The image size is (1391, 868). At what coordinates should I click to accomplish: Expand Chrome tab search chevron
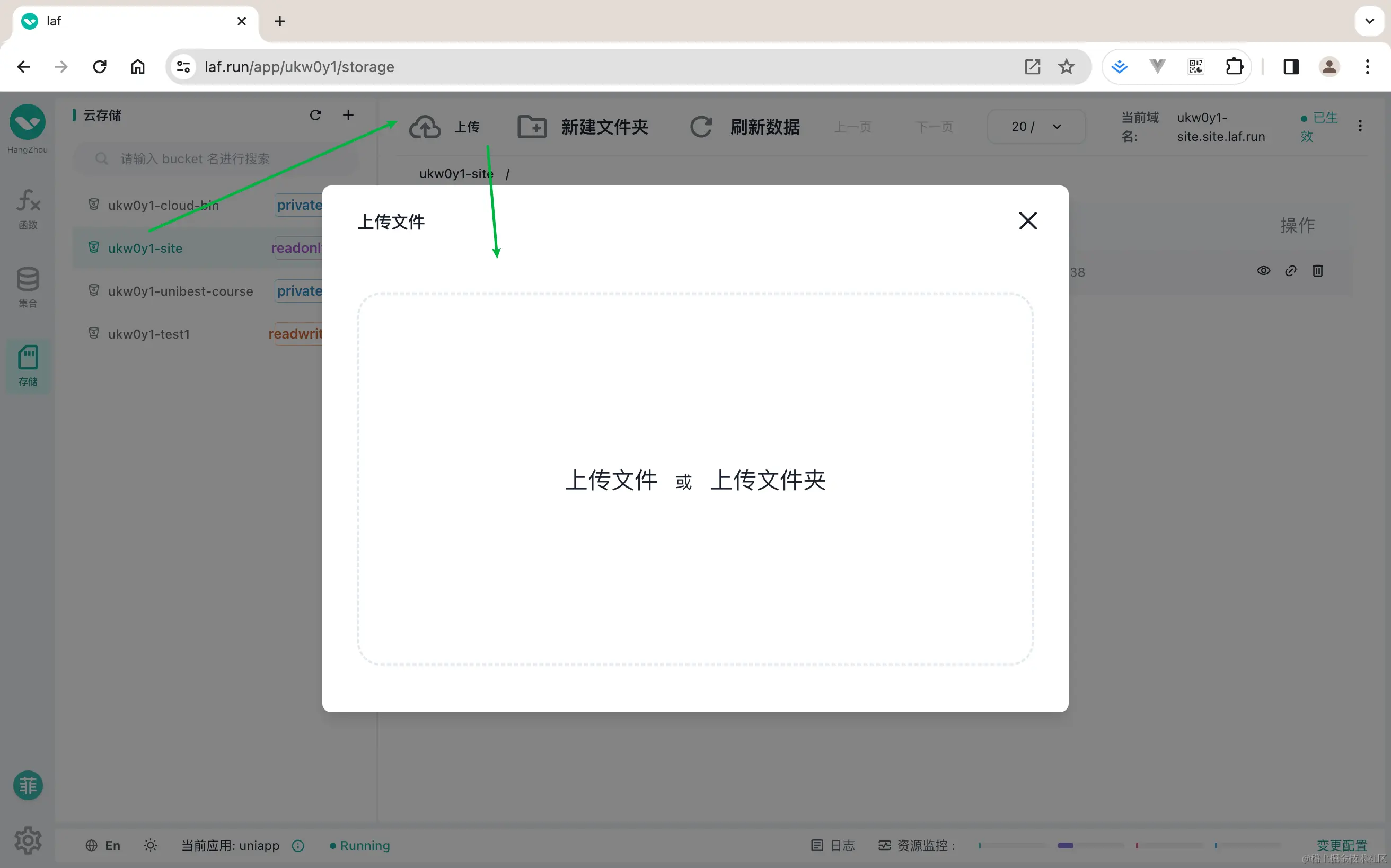1369,21
